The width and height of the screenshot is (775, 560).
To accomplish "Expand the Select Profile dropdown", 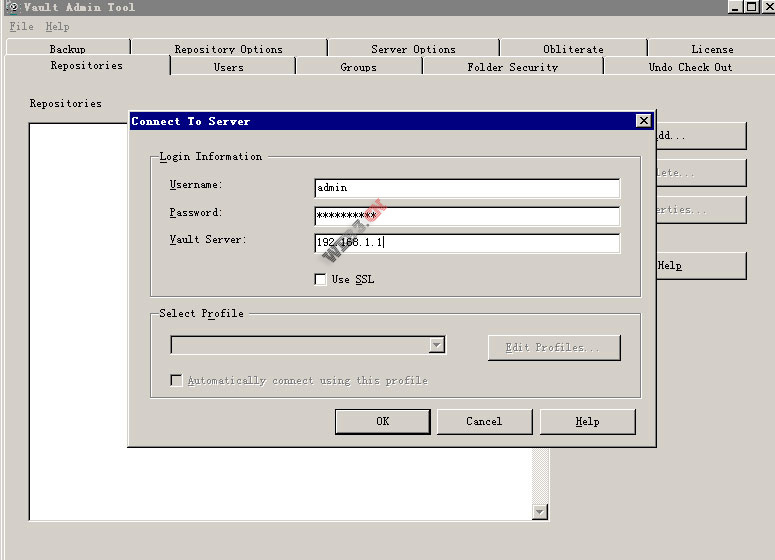I will click(436, 345).
